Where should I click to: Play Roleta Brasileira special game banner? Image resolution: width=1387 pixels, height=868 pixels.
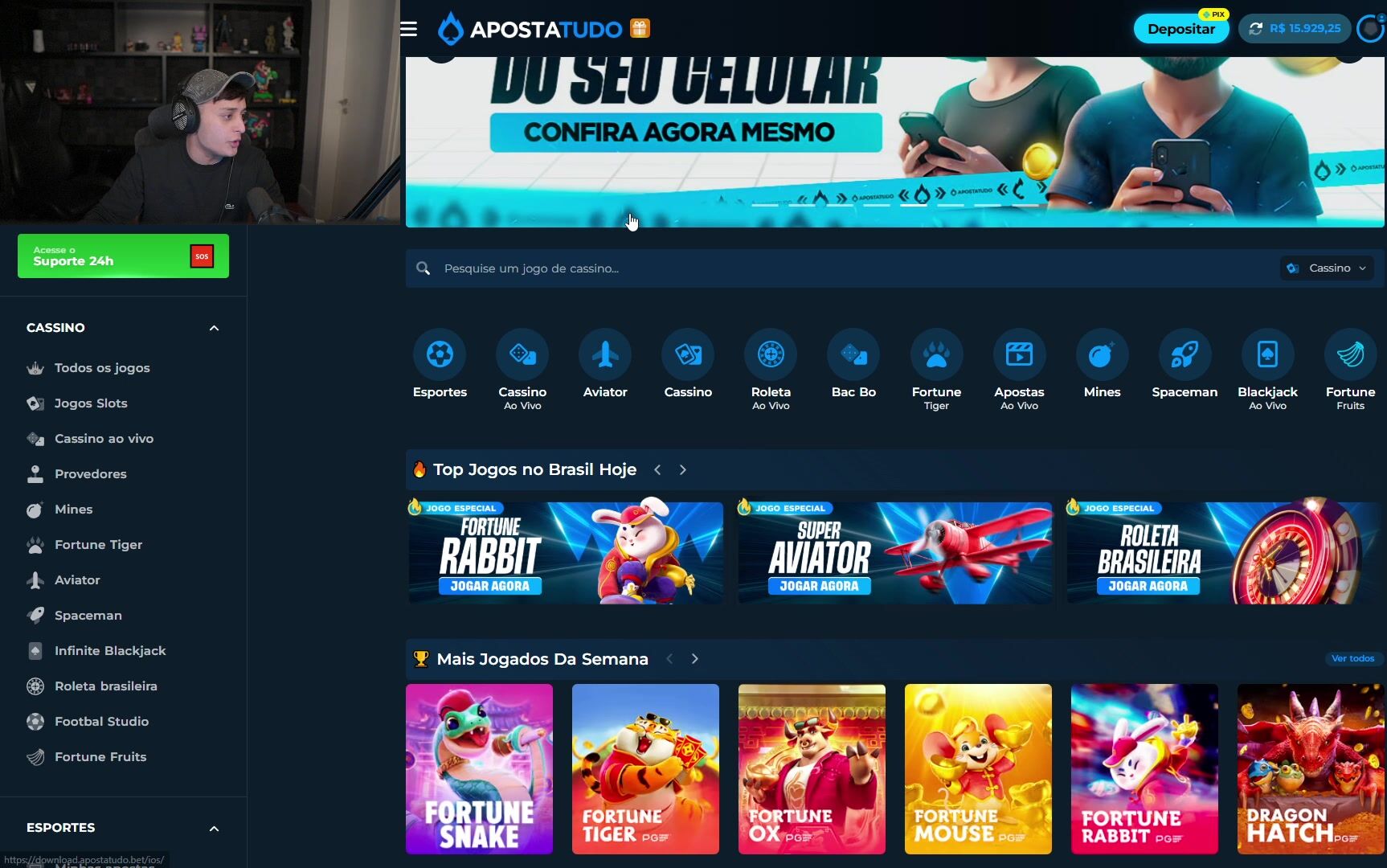1223,551
